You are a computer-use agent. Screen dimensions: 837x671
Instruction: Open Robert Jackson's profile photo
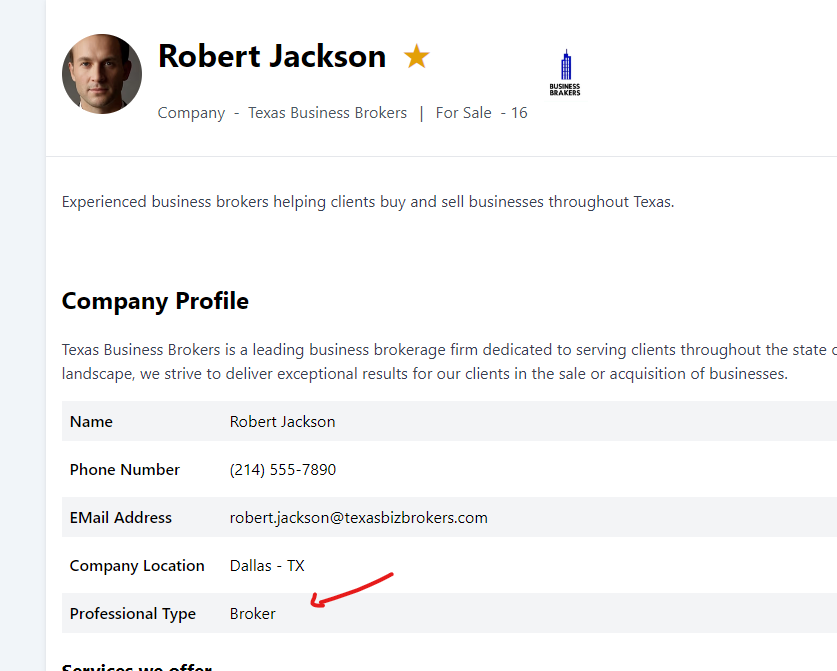pos(102,74)
